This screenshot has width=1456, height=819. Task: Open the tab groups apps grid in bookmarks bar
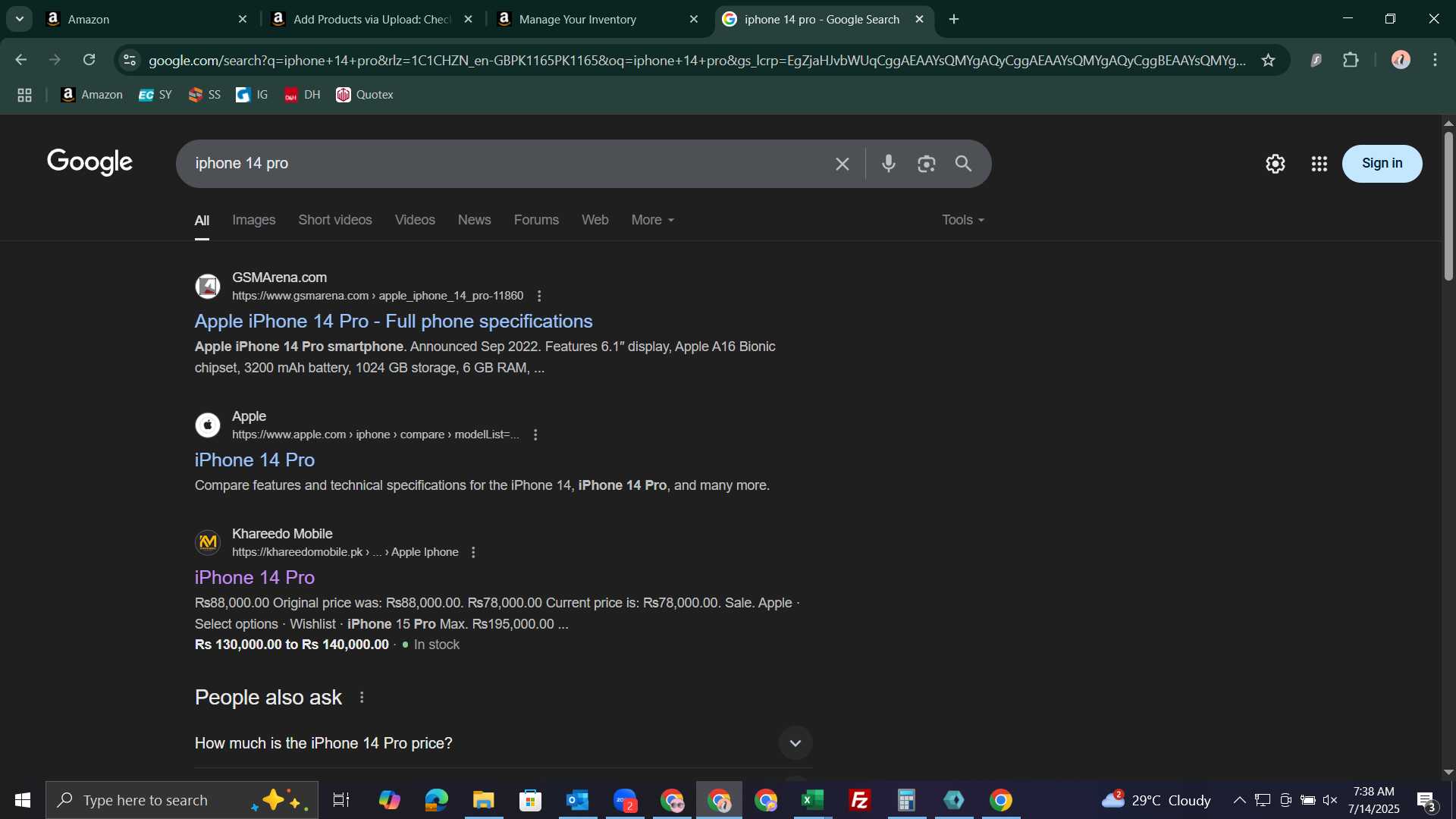coord(24,95)
